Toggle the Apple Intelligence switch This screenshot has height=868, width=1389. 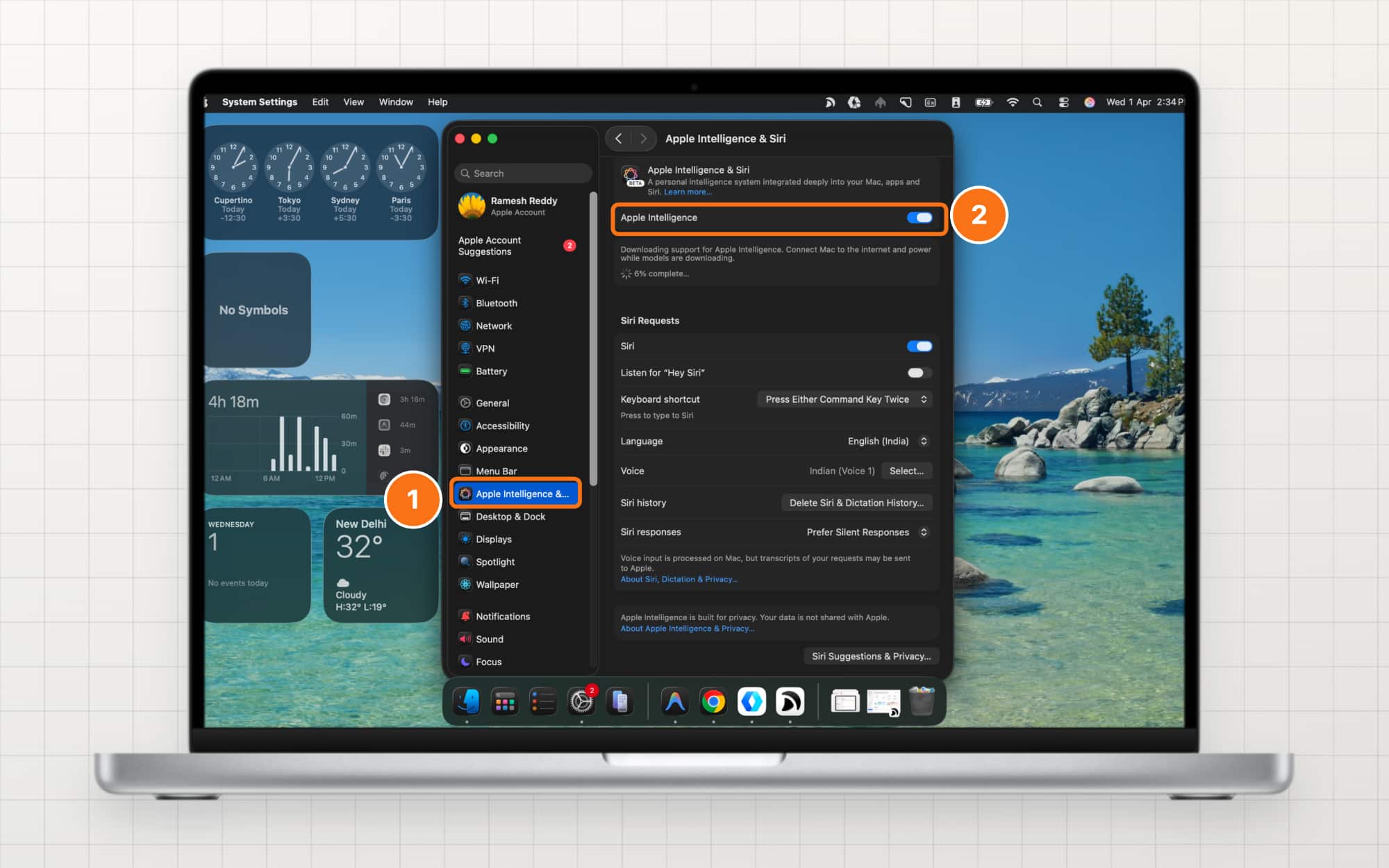coord(920,218)
